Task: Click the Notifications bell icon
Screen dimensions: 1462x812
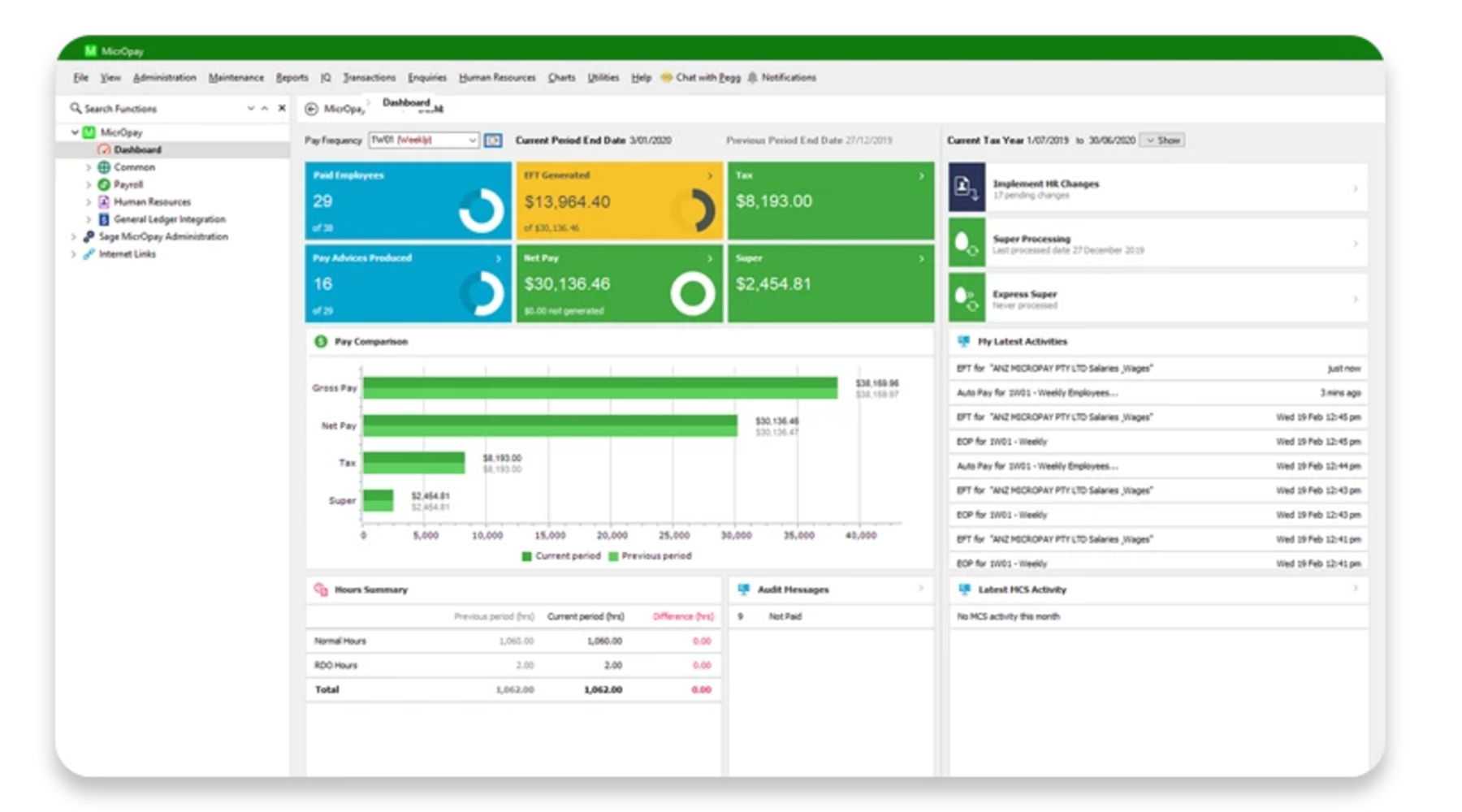Action: (752, 77)
